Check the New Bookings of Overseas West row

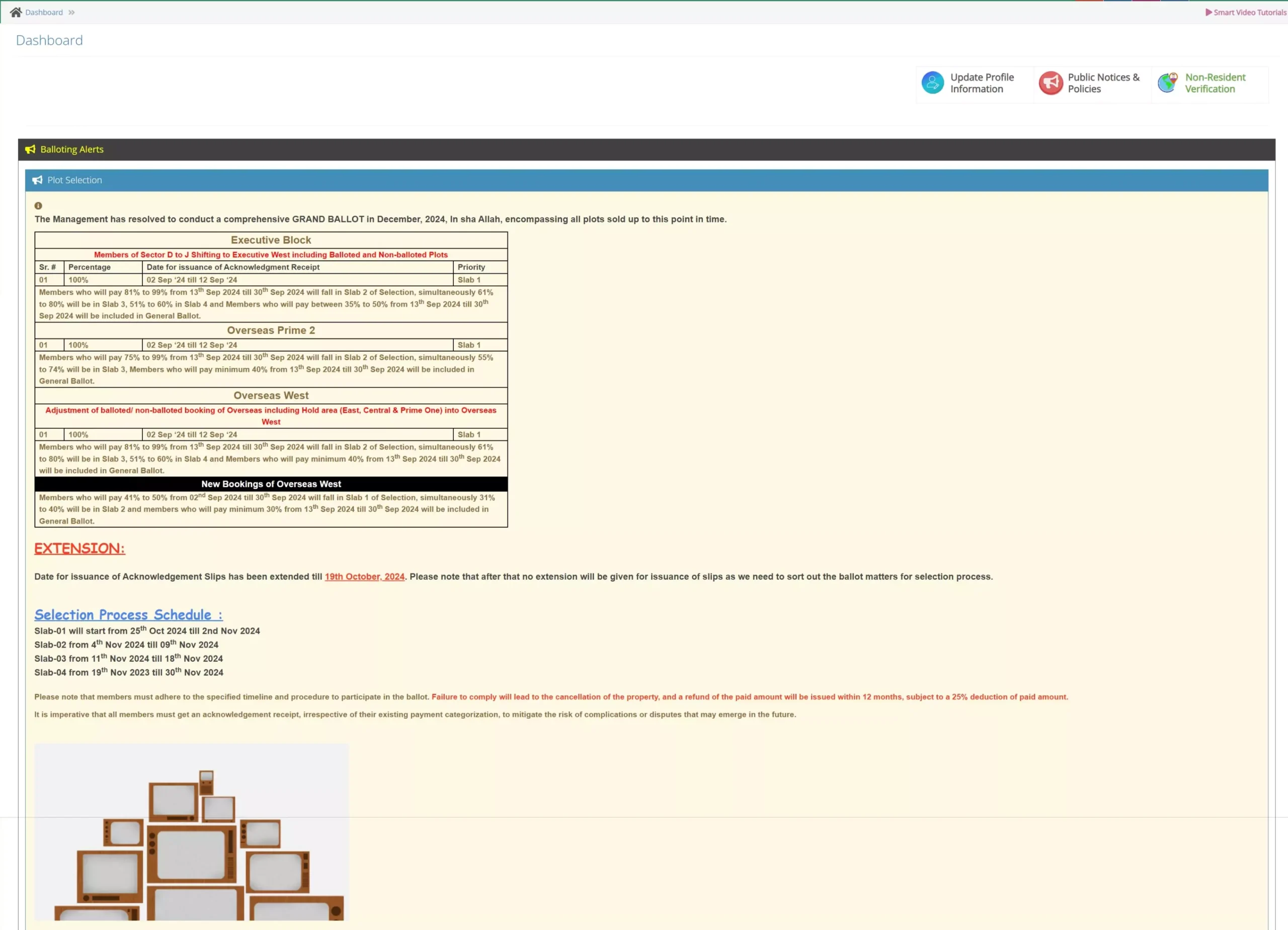point(271,484)
